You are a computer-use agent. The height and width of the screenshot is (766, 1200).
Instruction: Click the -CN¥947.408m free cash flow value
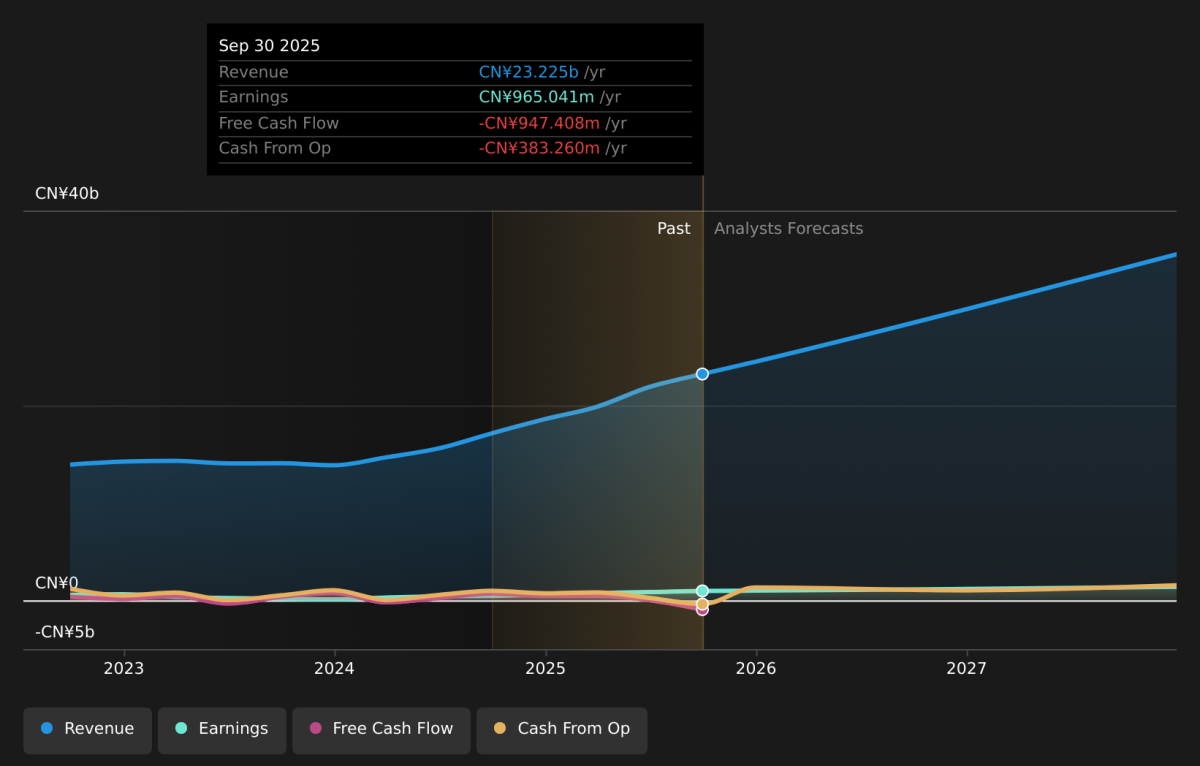pos(539,123)
